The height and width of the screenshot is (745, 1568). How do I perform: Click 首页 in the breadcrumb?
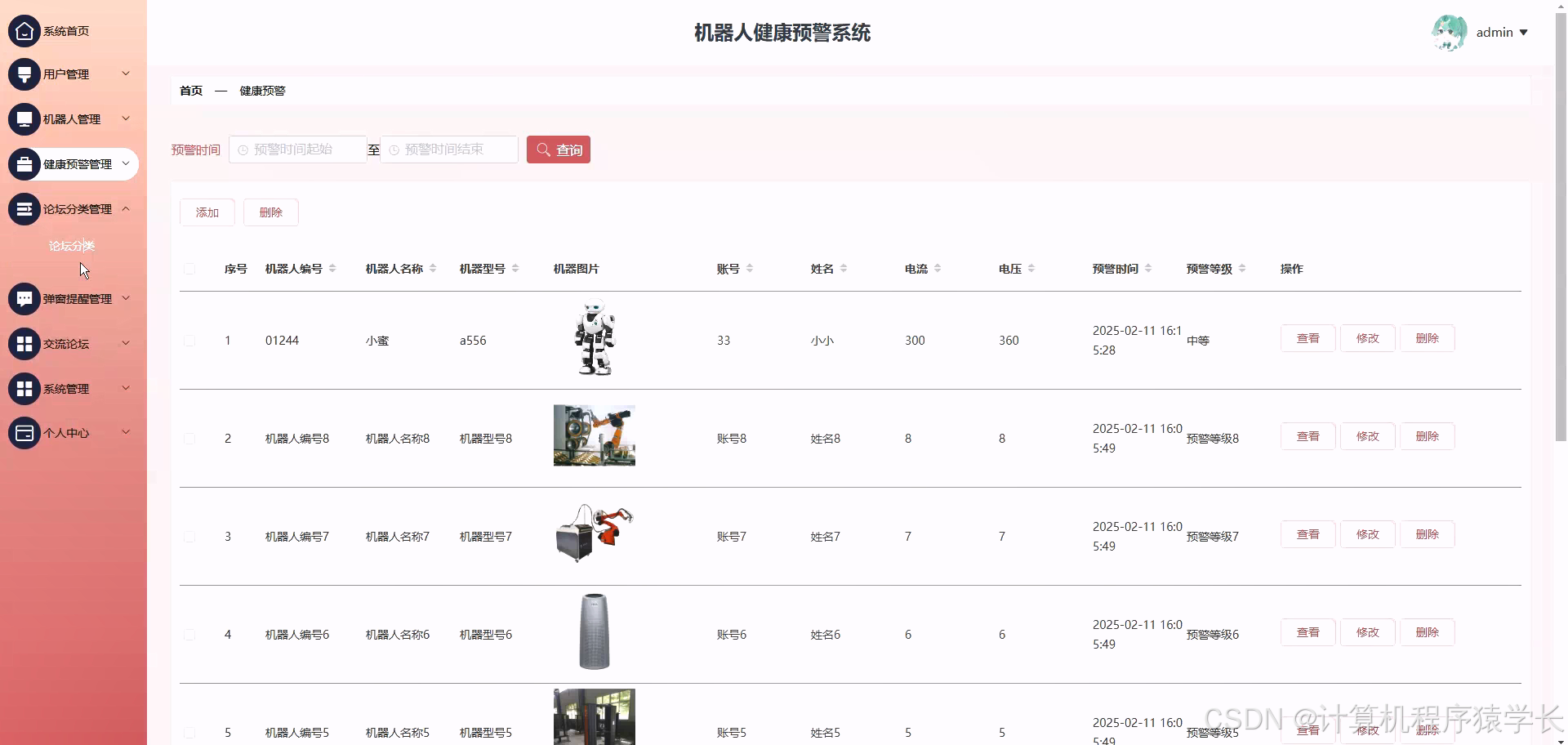point(190,91)
